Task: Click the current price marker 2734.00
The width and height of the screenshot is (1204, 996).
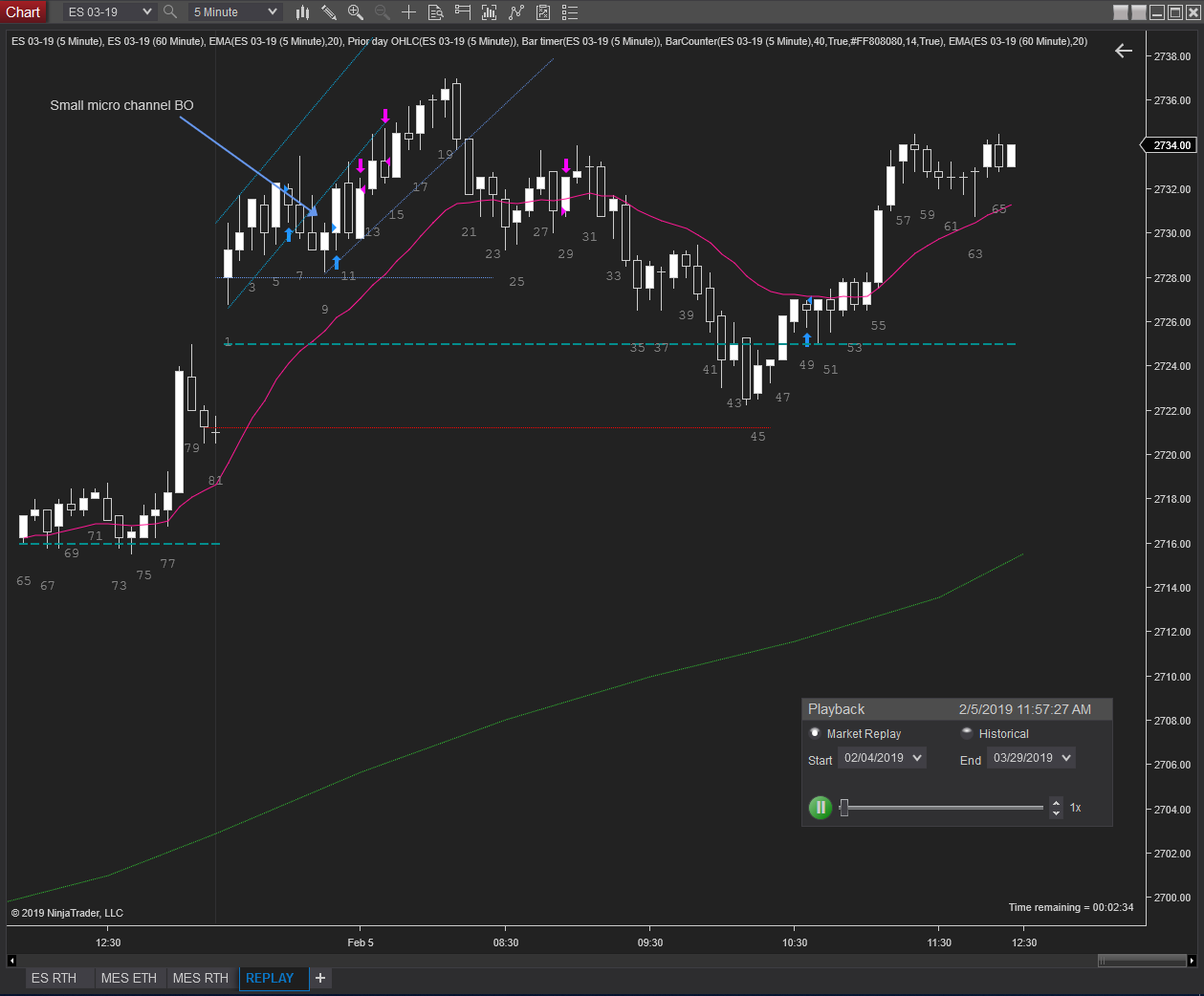Action: click(x=1170, y=145)
